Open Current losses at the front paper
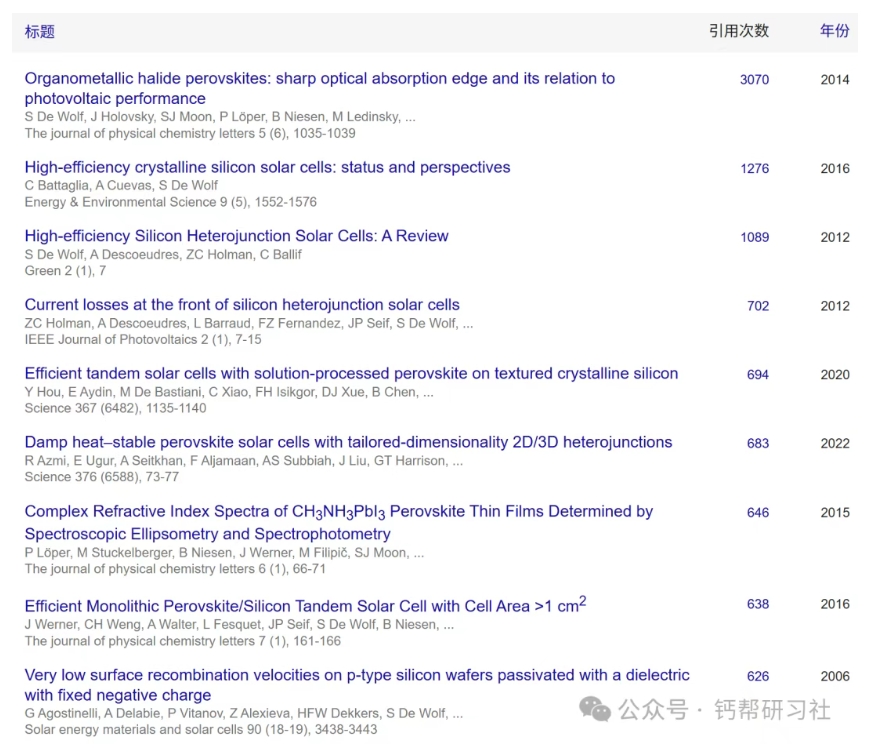Screen dimensions: 871x754 tap(242, 305)
